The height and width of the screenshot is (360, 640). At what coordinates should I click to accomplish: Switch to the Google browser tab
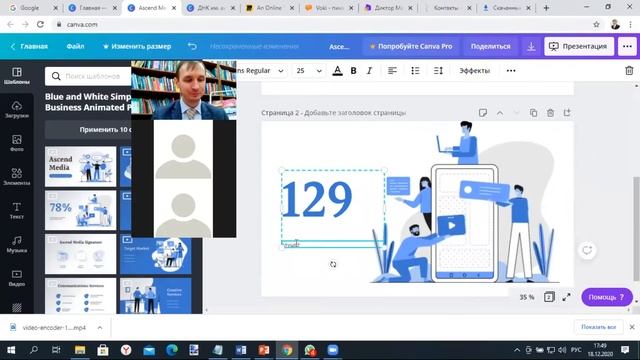pos(34,8)
